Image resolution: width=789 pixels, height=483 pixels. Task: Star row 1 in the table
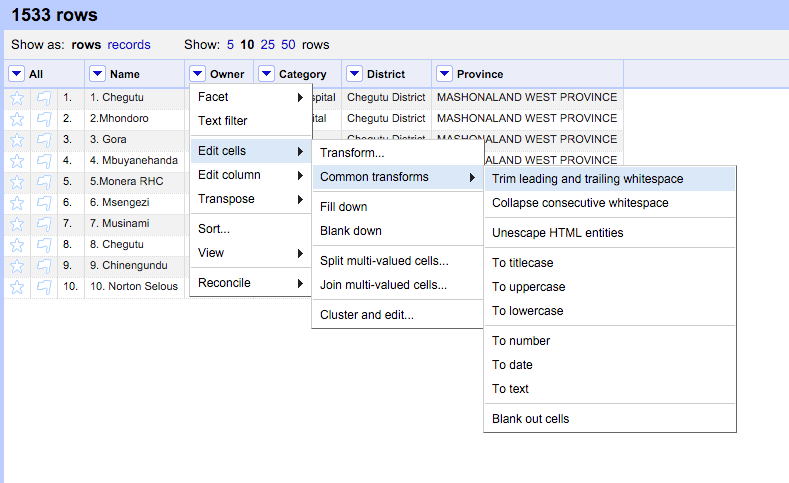pos(17,98)
